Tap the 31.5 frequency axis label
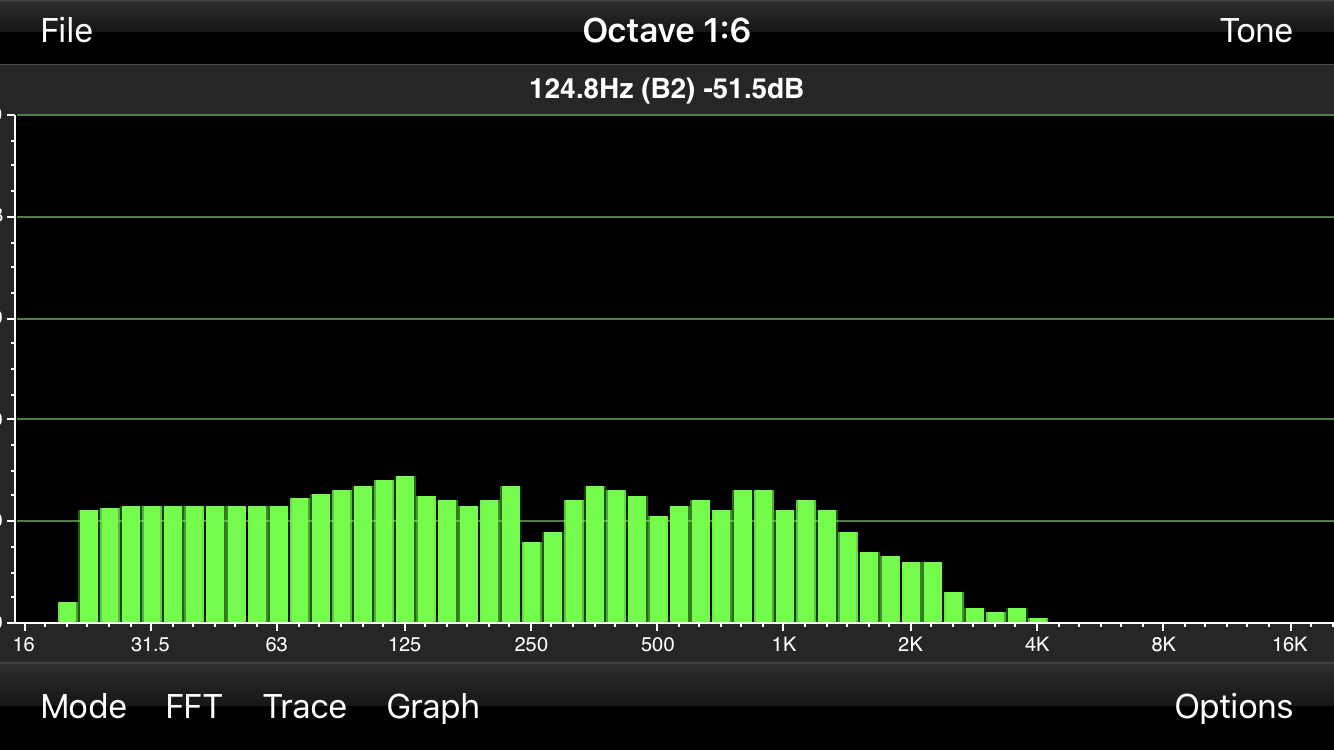1334x750 pixels. 150,644
